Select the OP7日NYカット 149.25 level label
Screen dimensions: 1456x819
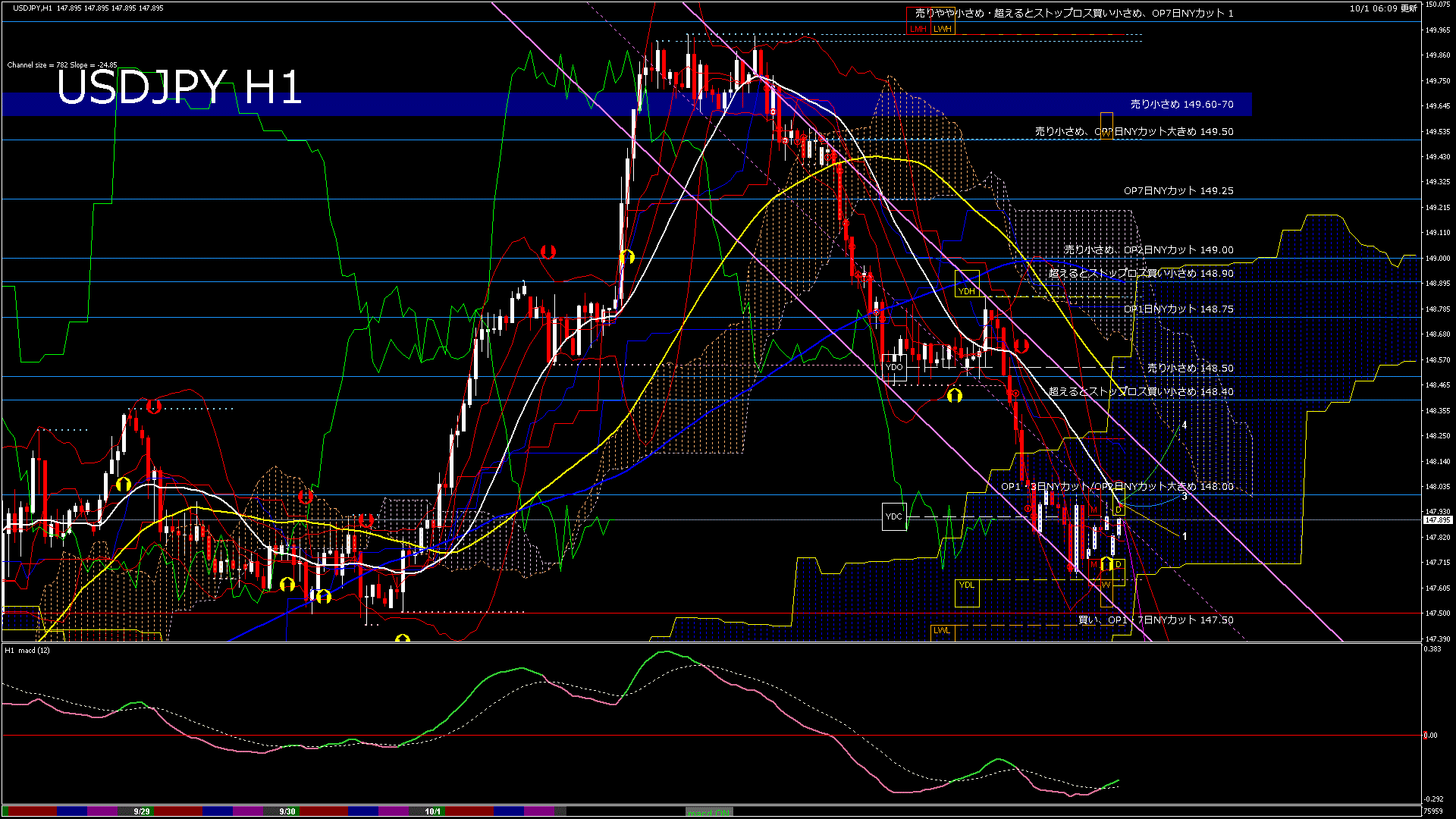pyautogui.click(x=1178, y=191)
